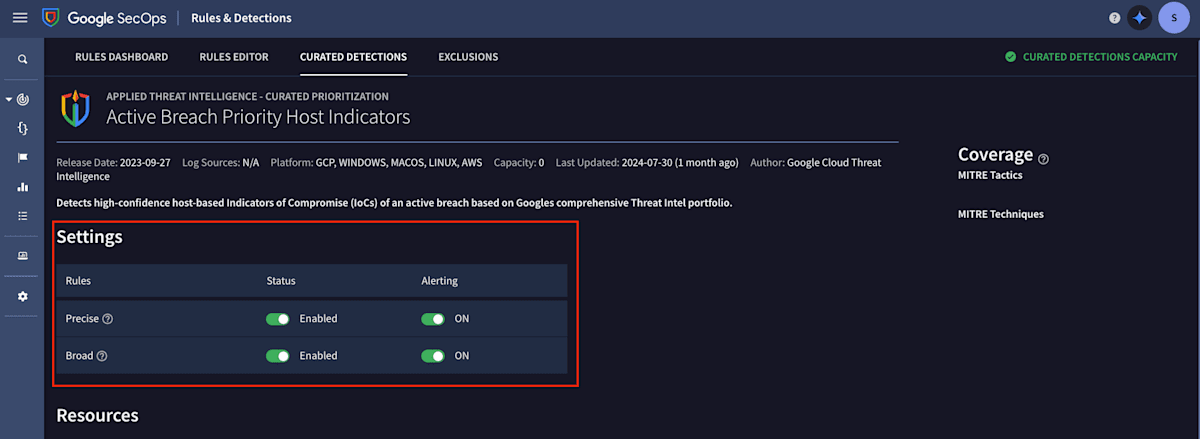The image size is (1200, 439).
Task: Select the Curated Detections tab
Action: pyautogui.click(x=353, y=57)
